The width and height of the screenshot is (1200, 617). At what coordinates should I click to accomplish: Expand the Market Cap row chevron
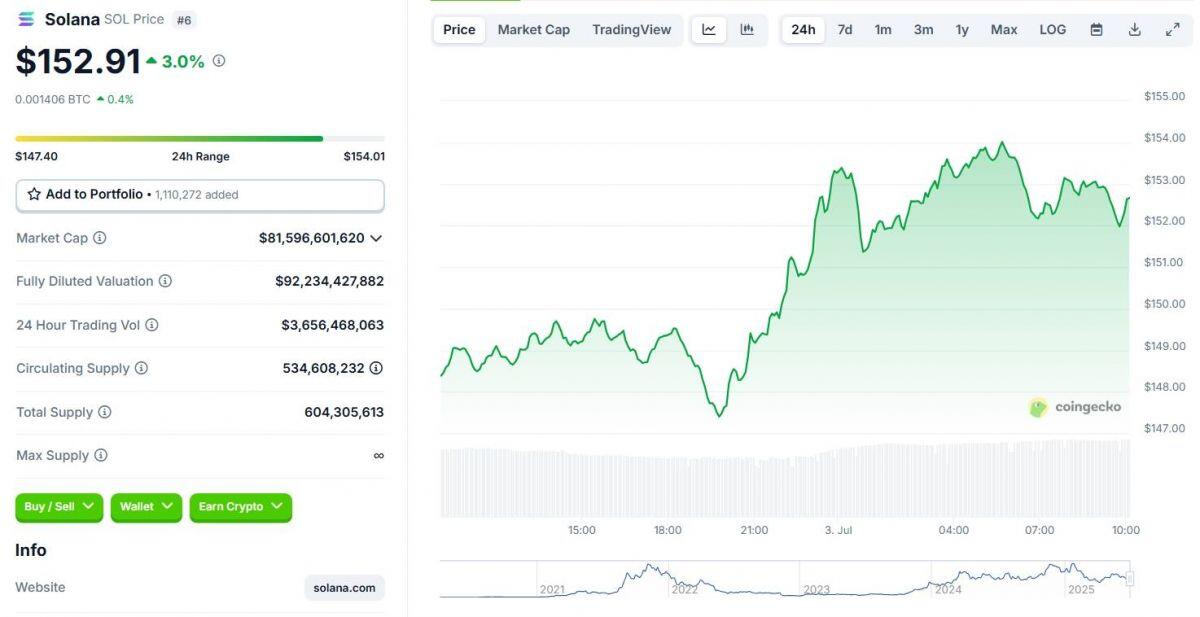[x=375, y=238]
